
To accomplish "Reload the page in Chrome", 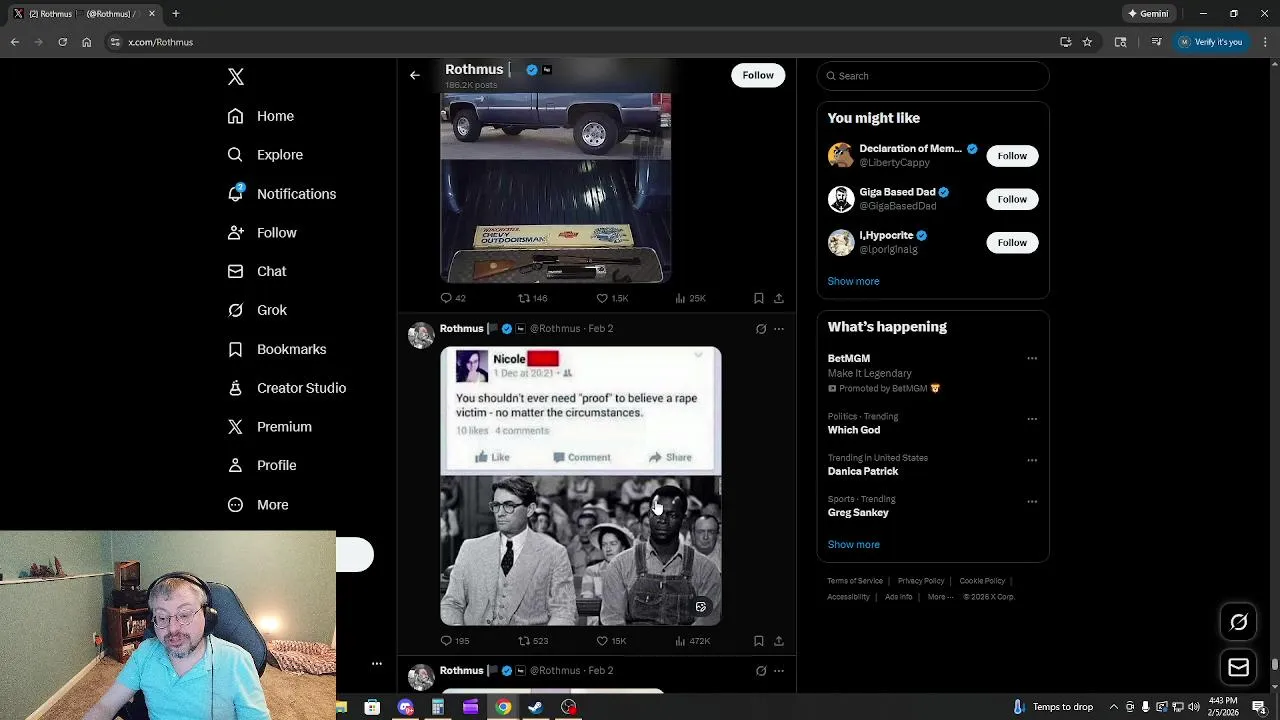I will [x=62, y=42].
